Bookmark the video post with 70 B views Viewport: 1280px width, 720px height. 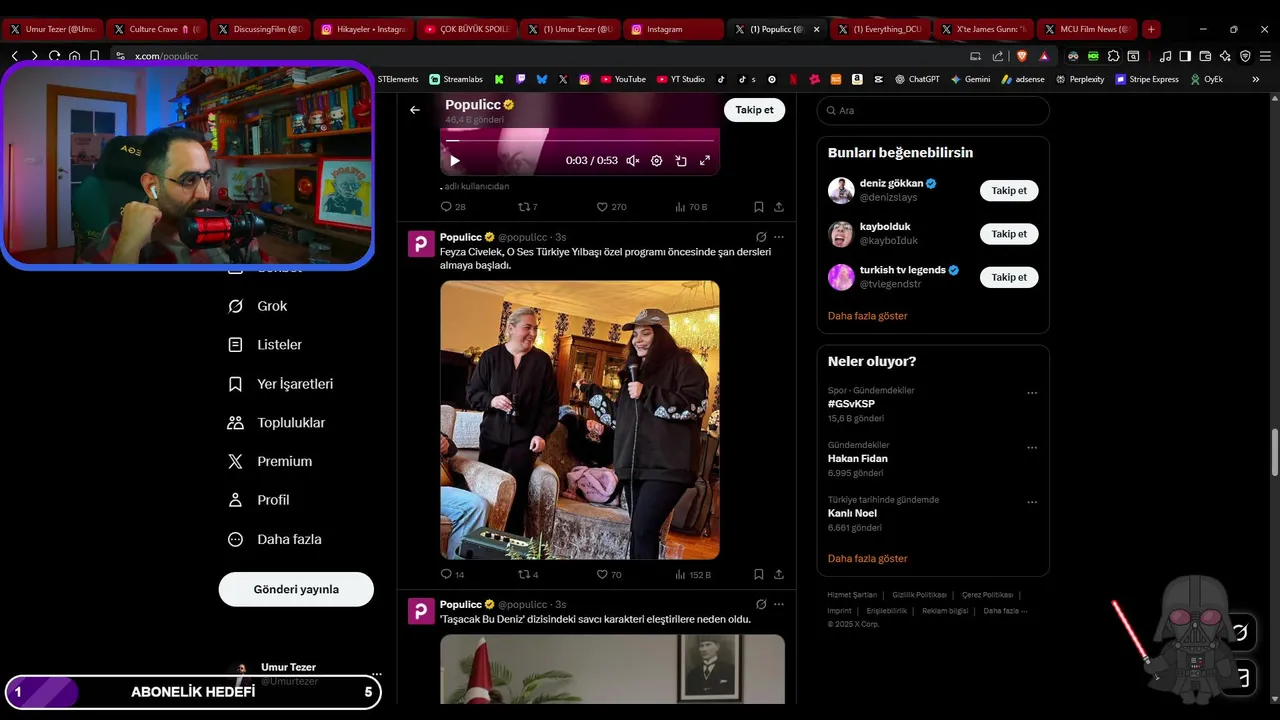[x=759, y=207]
